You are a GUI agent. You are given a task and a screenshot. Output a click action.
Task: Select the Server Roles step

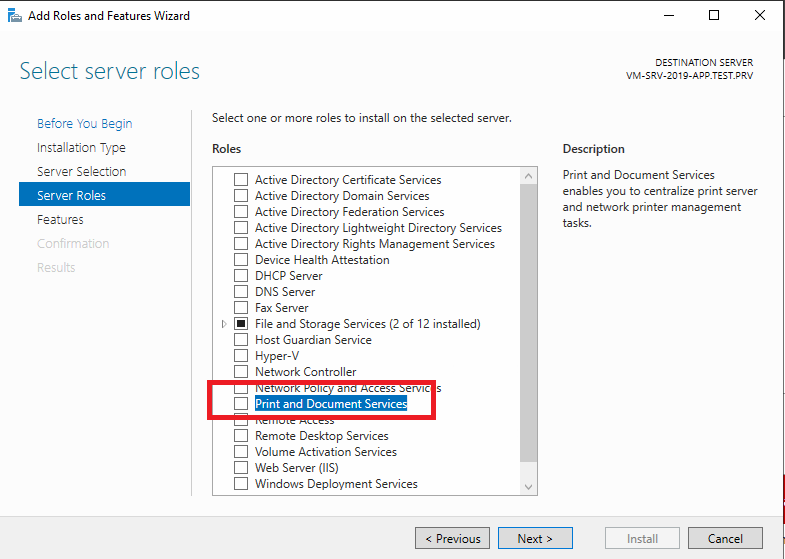[104, 195]
